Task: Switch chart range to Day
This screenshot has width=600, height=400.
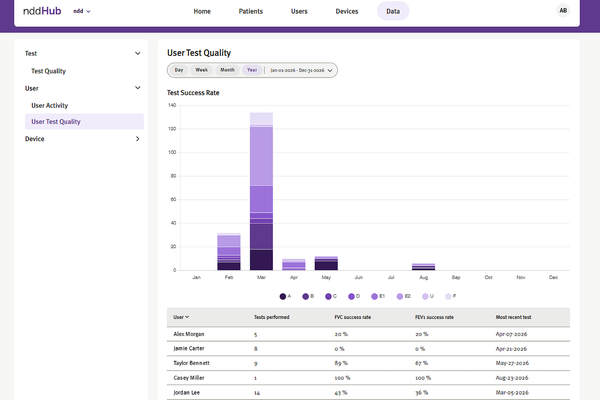Action: (179, 70)
